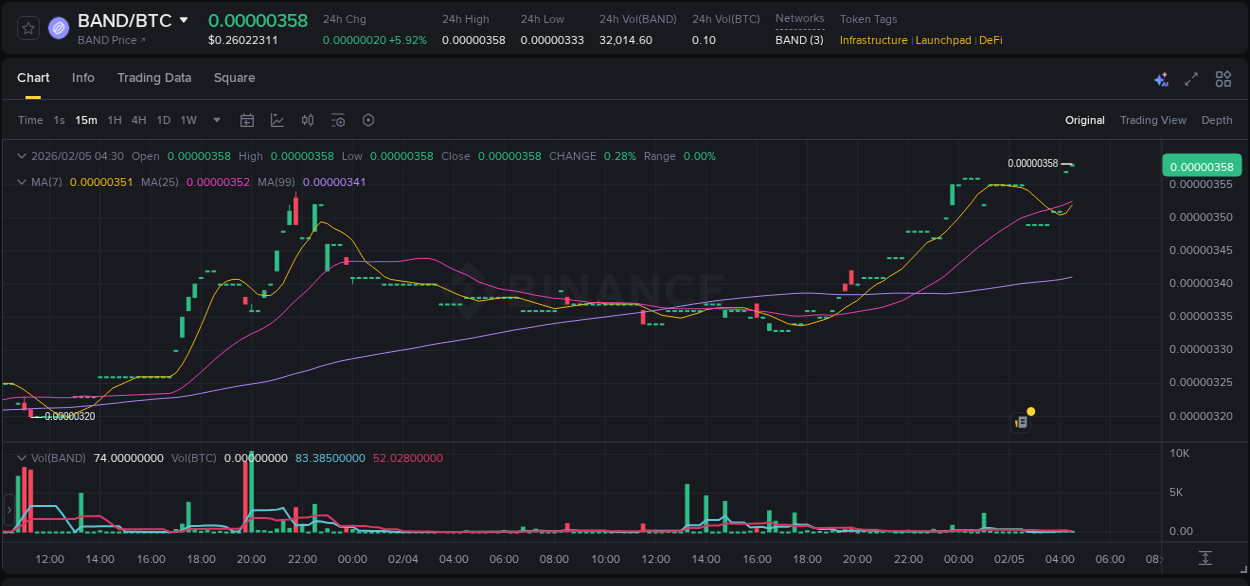The height and width of the screenshot is (586, 1250).
Task: Switch to the Trading Data tab
Action: click(154, 78)
